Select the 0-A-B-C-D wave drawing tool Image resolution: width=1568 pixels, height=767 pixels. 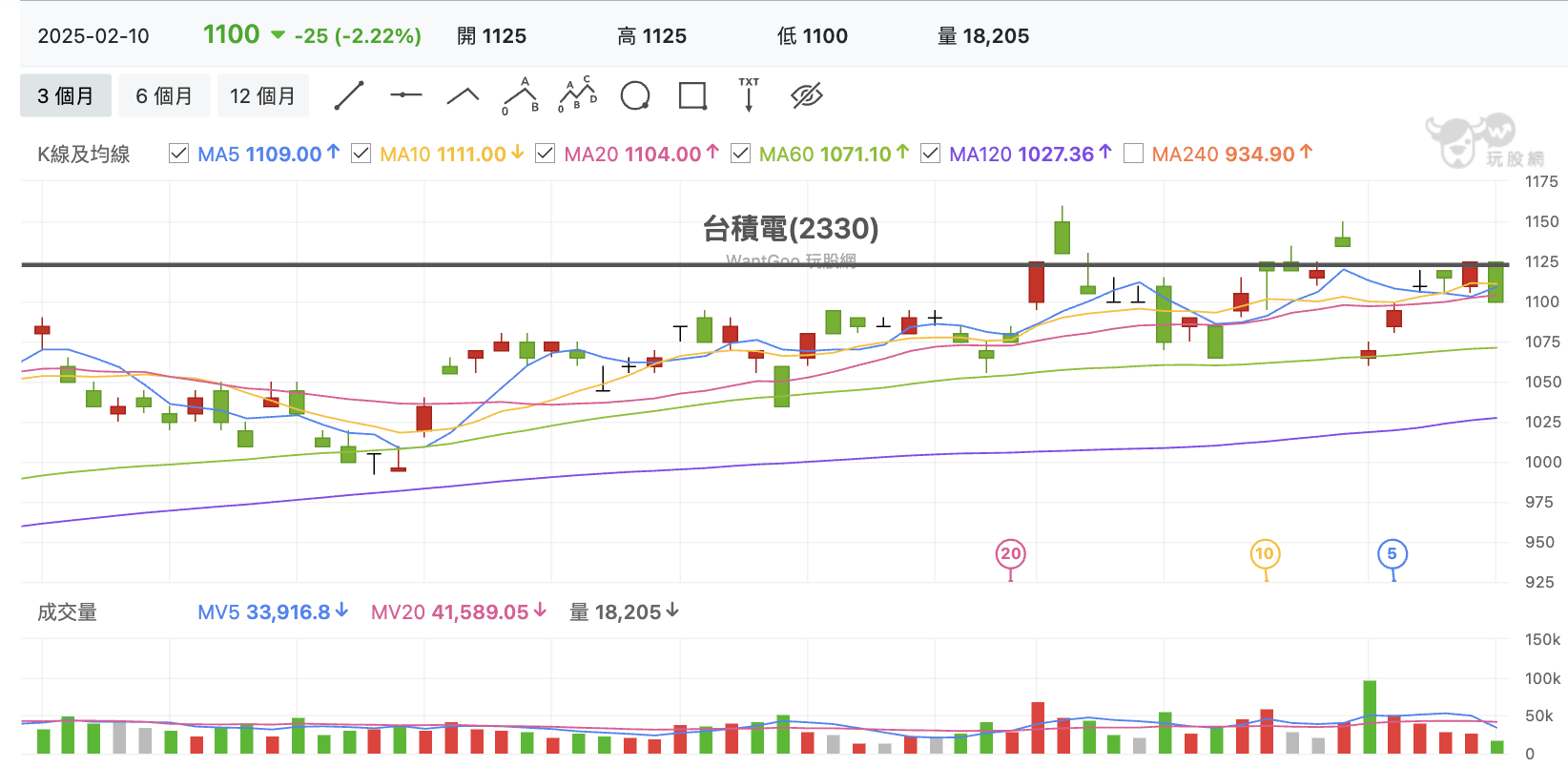click(x=577, y=95)
